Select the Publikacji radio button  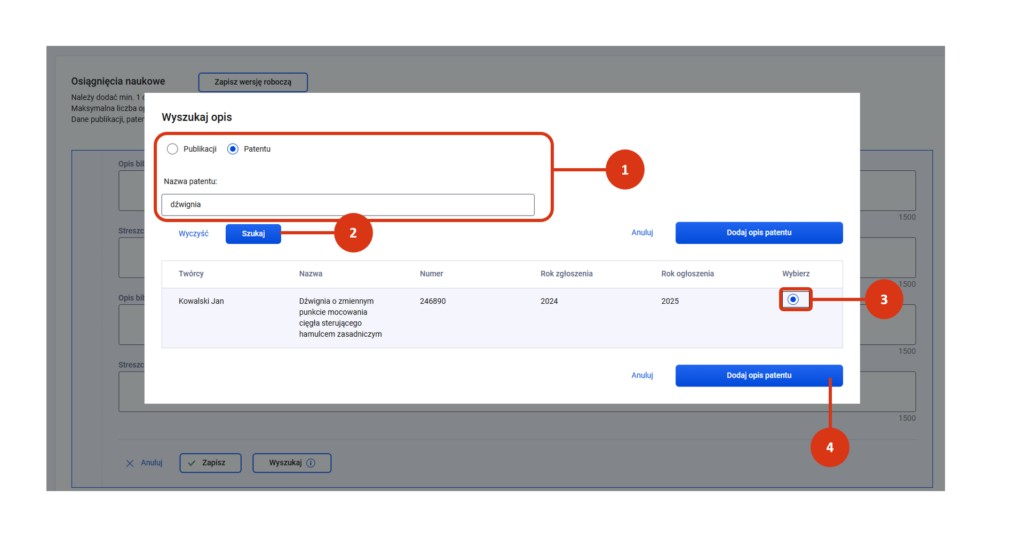click(x=173, y=149)
